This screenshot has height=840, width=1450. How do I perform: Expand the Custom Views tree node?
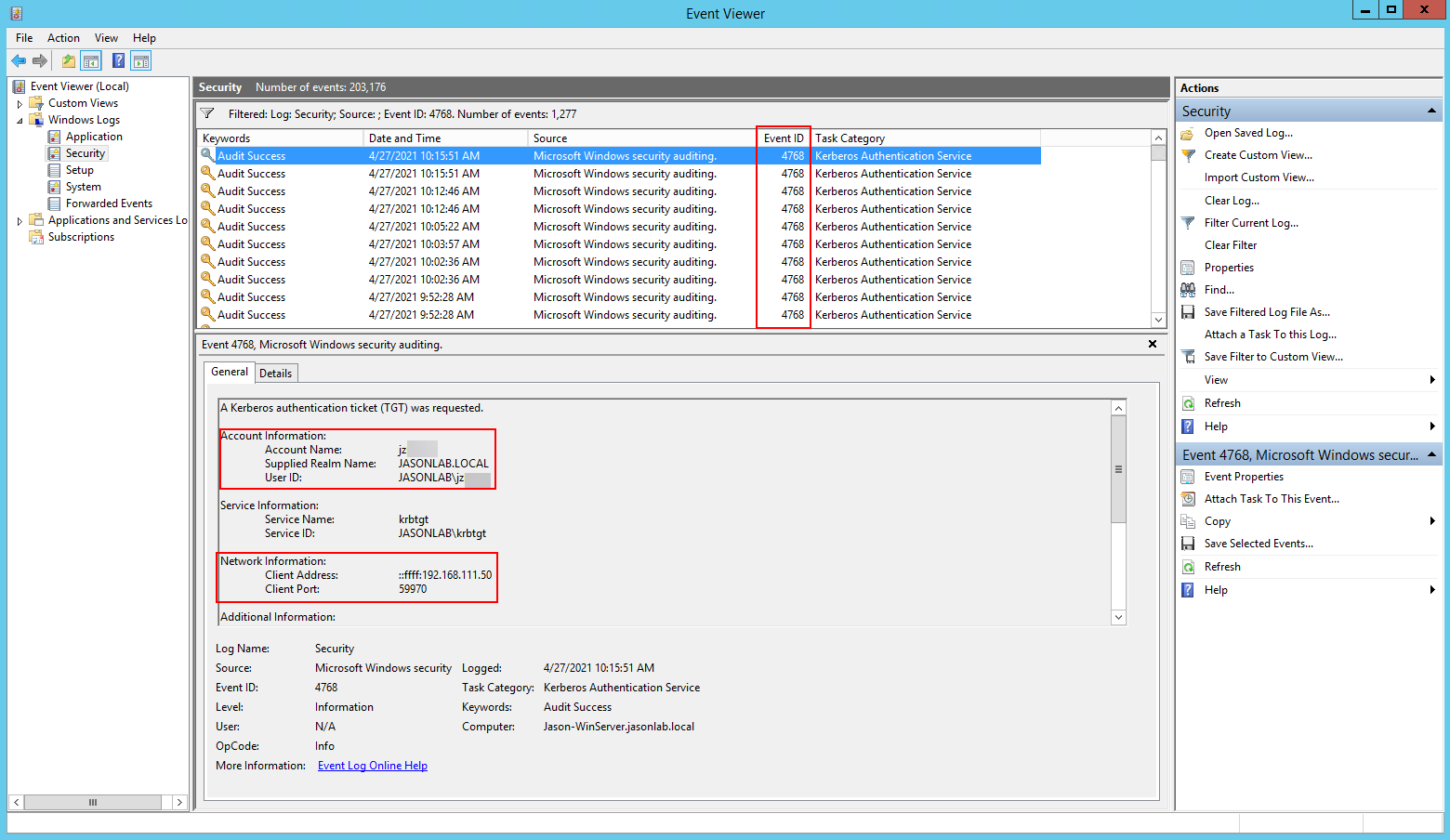click(x=20, y=102)
